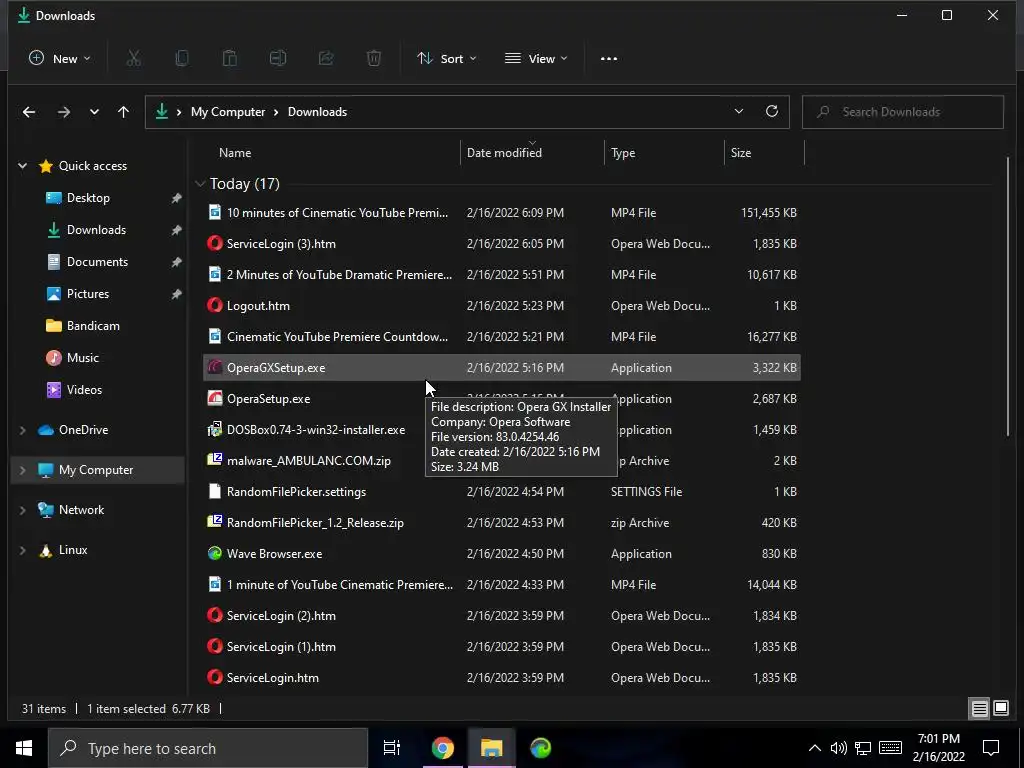Image resolution: width=1024 pixels, height=768 pixels.
Task: Open the New item dropdown
Action: (60, 58)
